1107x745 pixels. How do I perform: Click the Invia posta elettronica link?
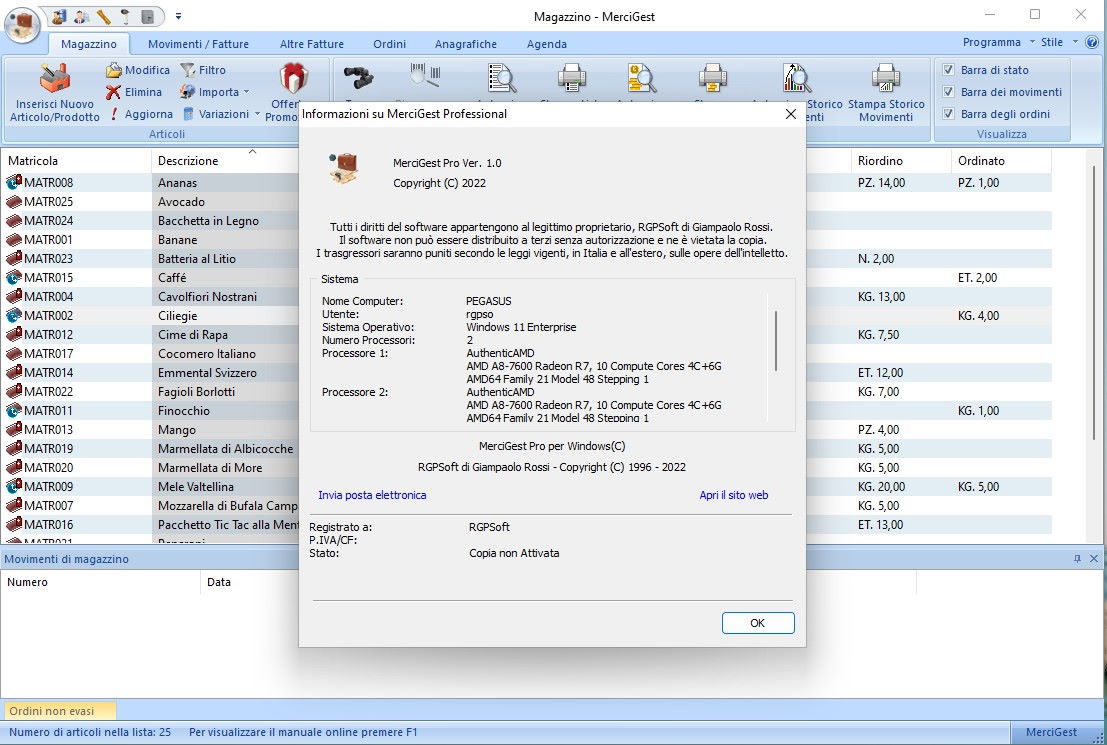tap(372, 495)
